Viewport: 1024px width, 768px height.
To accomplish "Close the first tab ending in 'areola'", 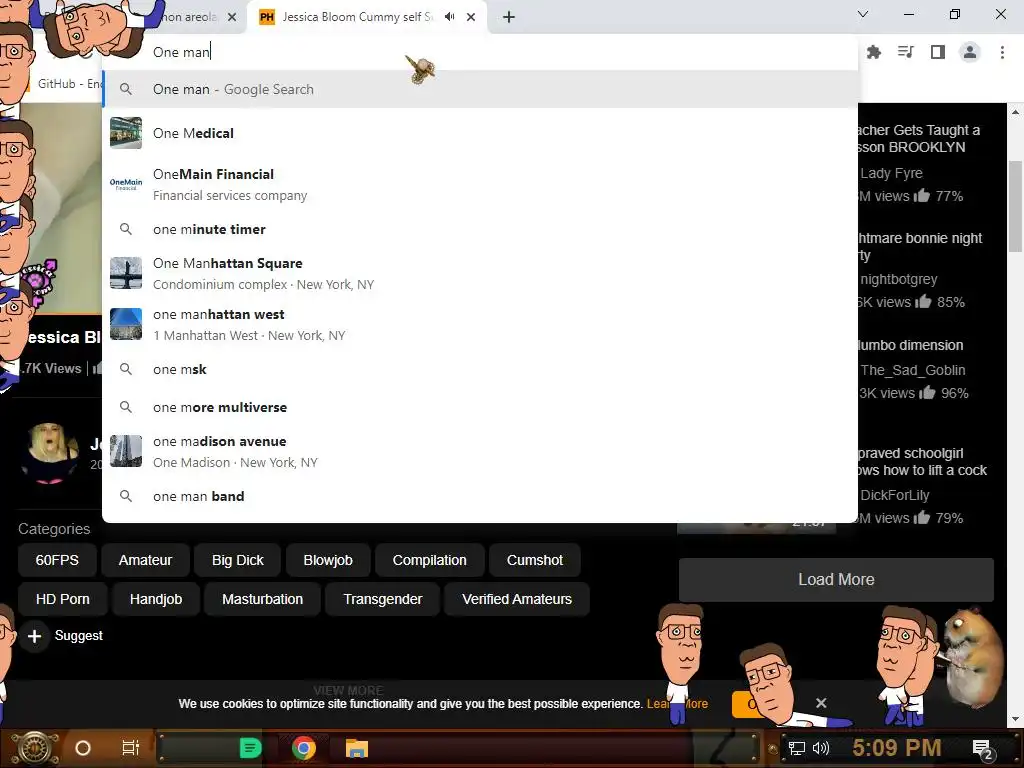I will click(232, 17).
